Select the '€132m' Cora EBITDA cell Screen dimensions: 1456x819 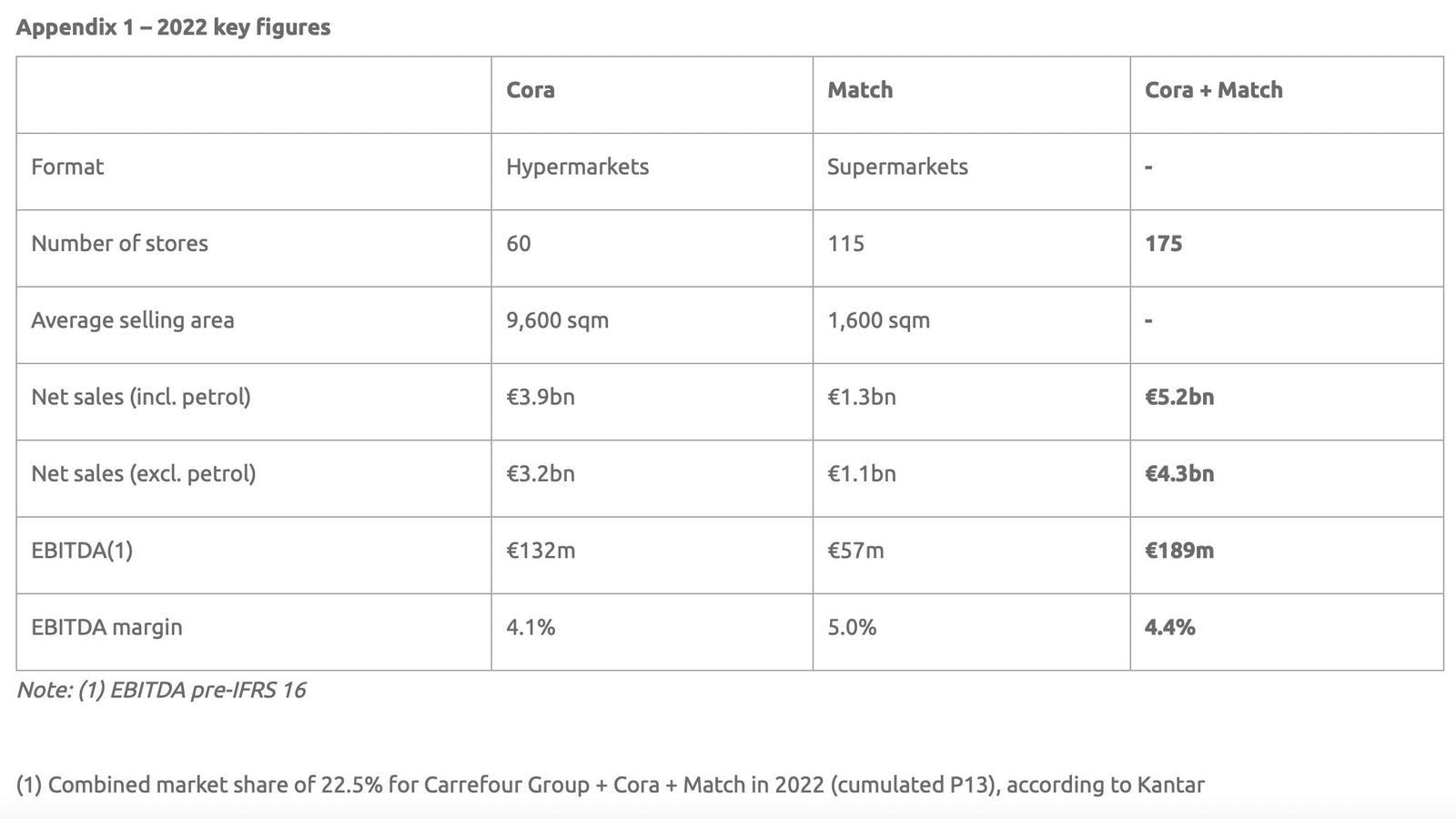pyautogui.click(x=541, y=551)
